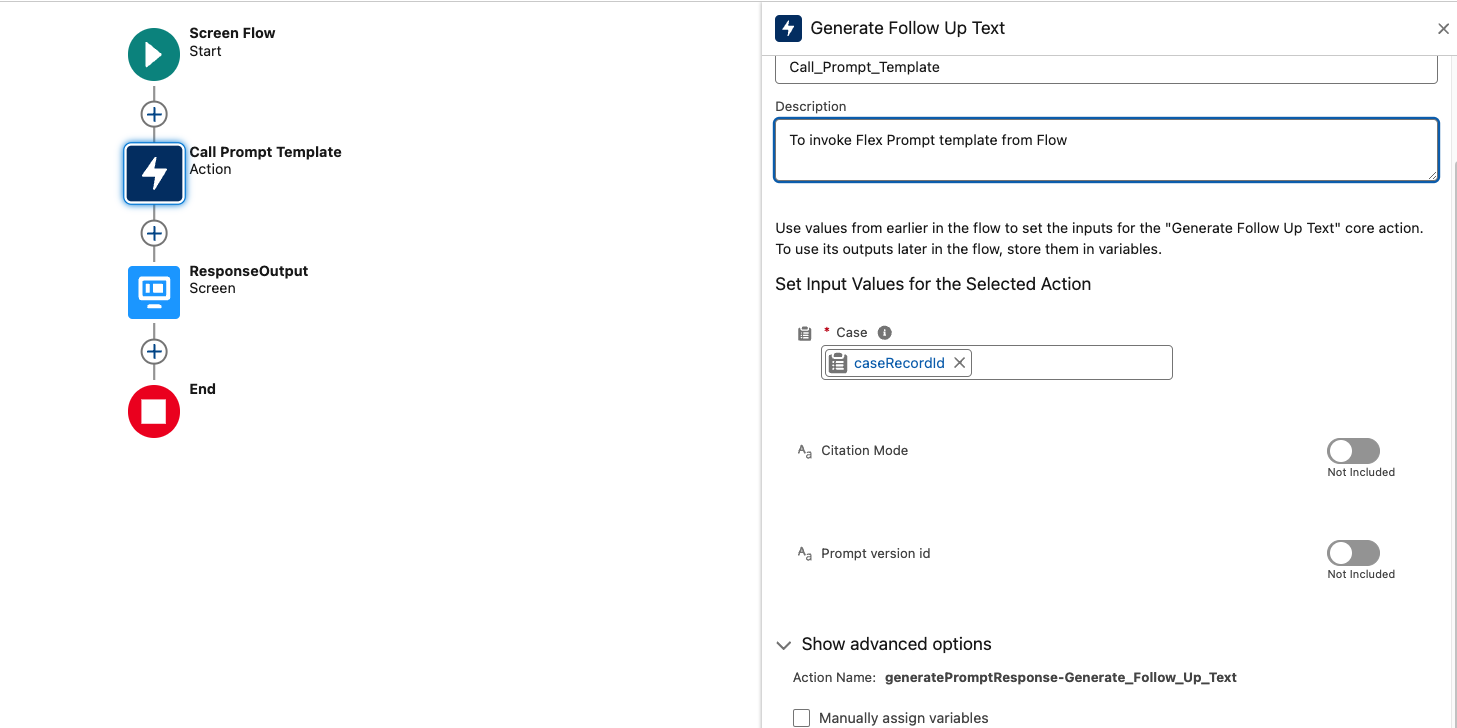Click the Action Name: label

tap(834, 678)
